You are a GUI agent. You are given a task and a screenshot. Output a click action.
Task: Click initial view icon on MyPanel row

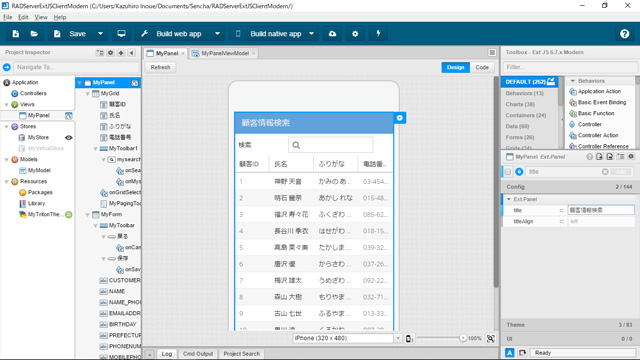69,116
